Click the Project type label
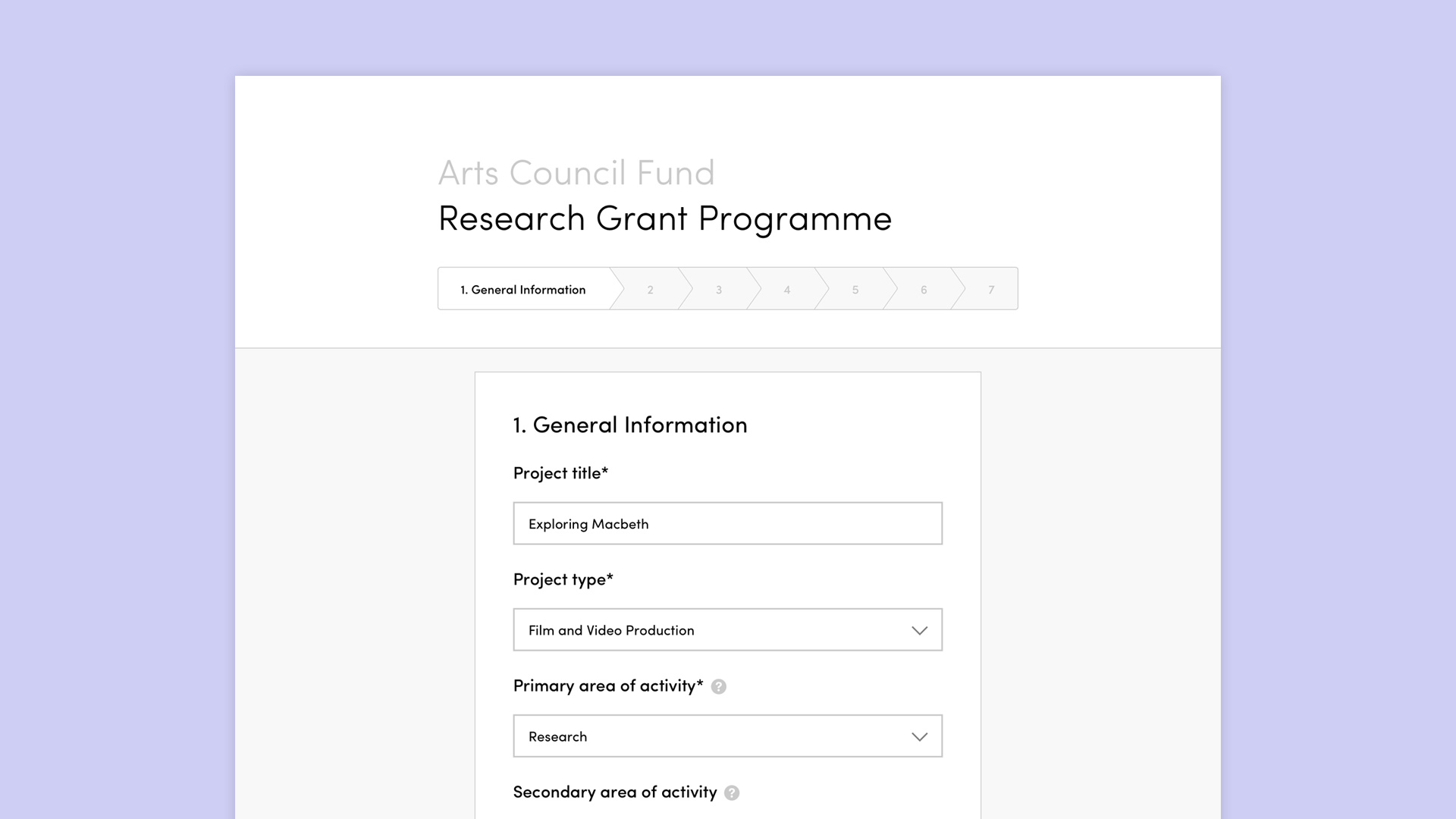Viewport: 1456px width, 819px height. coord(563,579)
